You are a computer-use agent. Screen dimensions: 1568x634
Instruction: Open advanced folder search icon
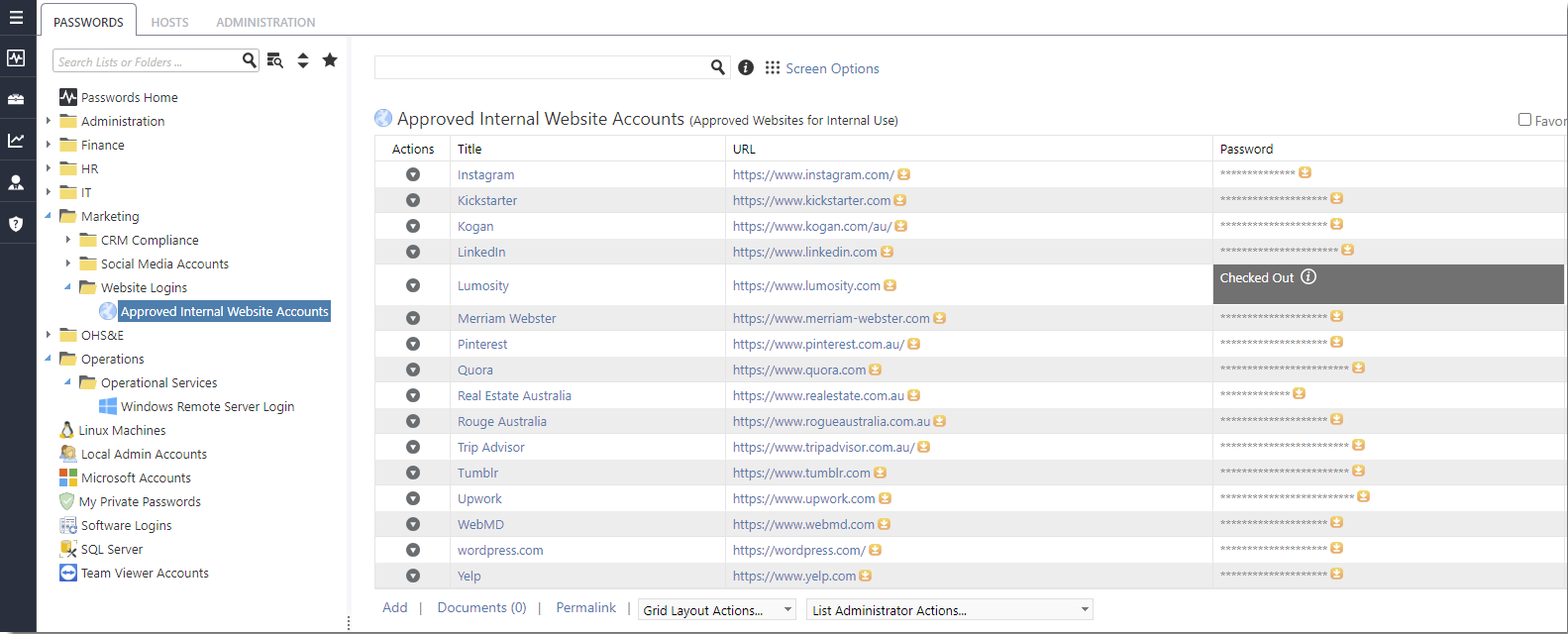coord(275,60)
